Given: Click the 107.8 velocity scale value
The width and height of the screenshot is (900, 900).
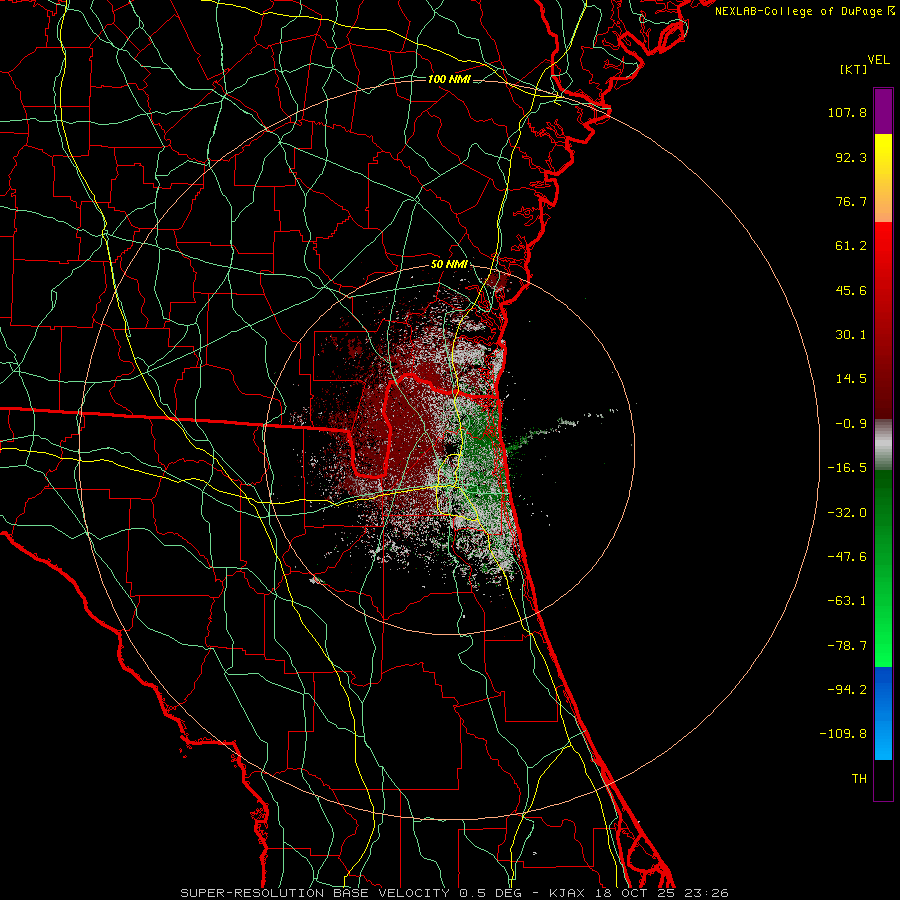Looking at the screenshot, I should click(847, 112).
